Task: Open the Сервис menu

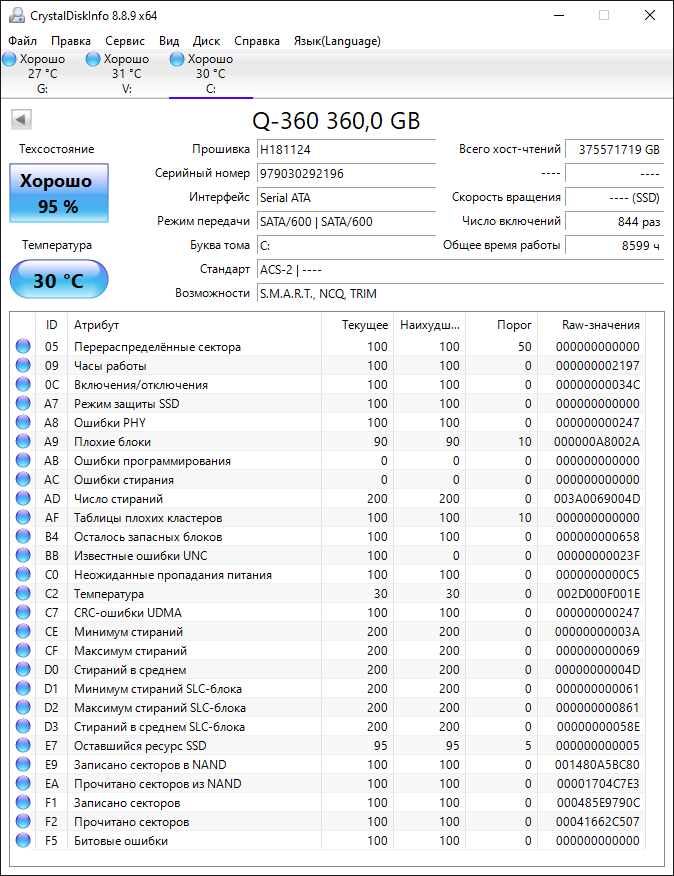Action: click(x=125, y=41)
